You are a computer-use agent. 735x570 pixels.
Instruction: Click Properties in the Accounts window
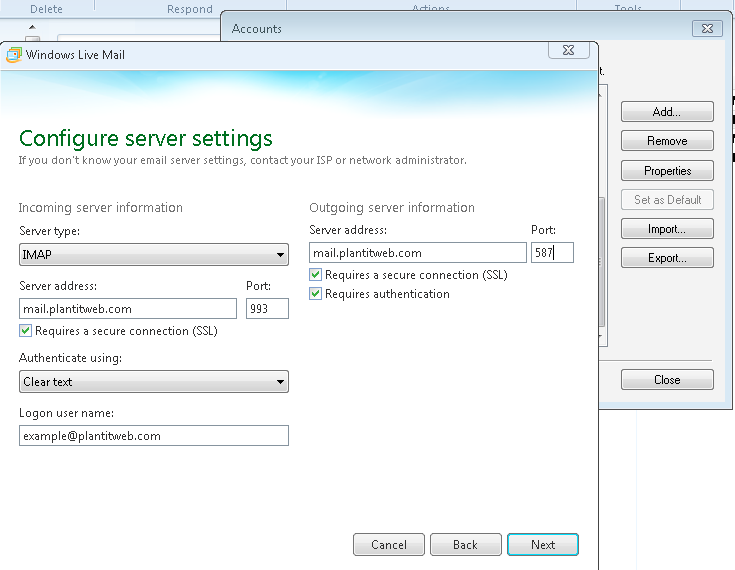point(667,171)
